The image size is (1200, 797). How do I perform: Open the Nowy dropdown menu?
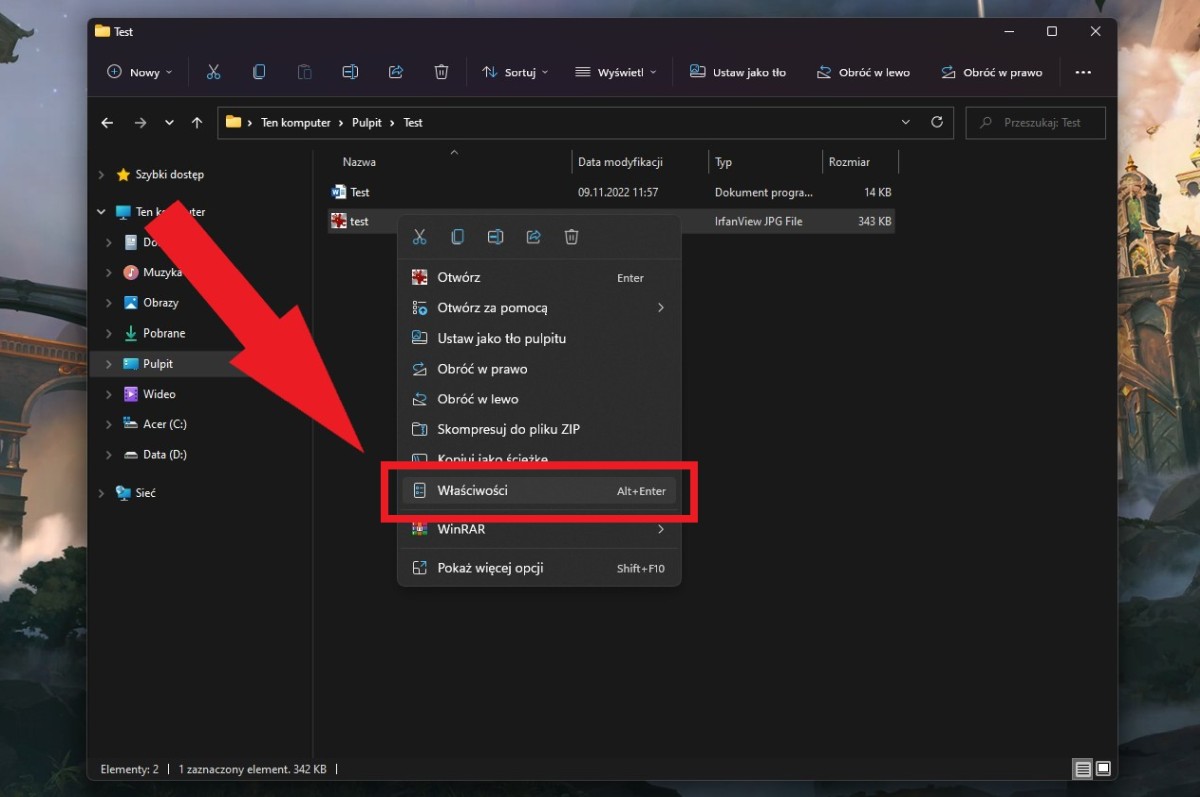point(139,72)
